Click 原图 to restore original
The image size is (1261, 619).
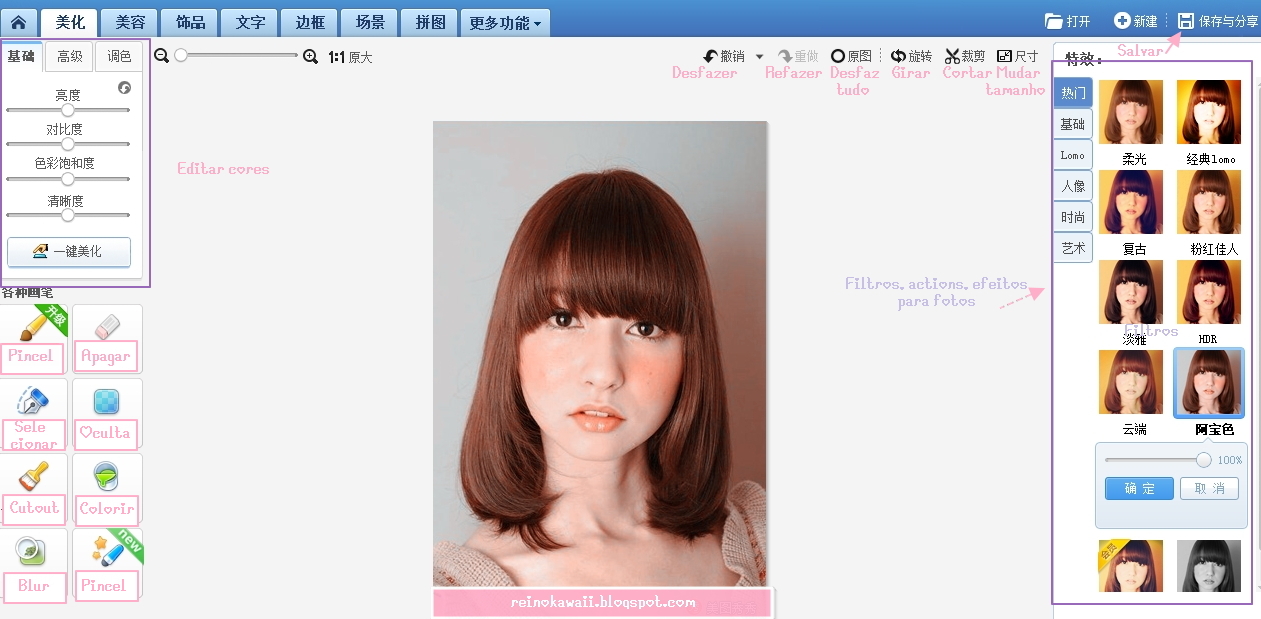(x=852, y=57)
